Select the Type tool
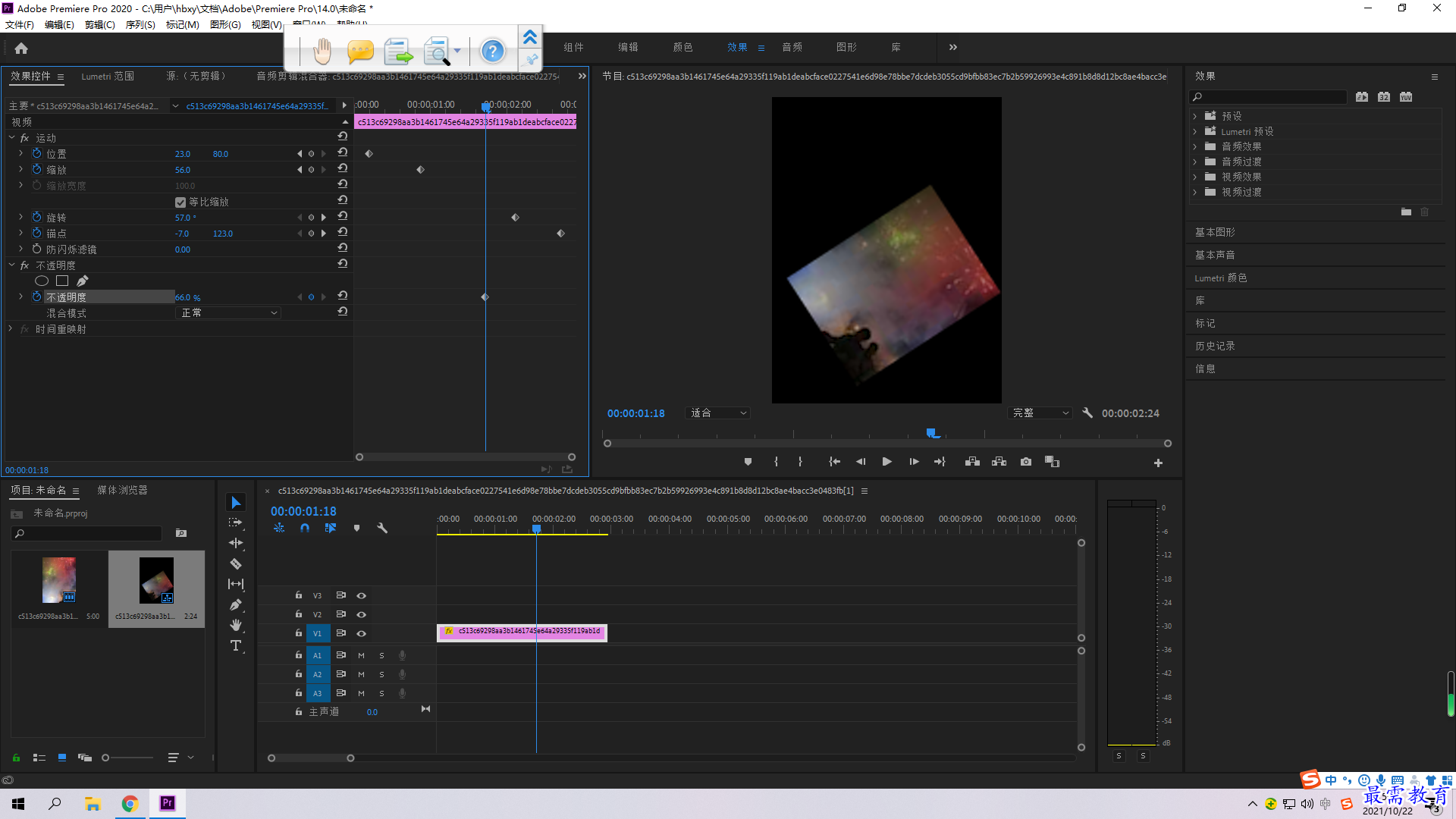 (x=236, y=645)
